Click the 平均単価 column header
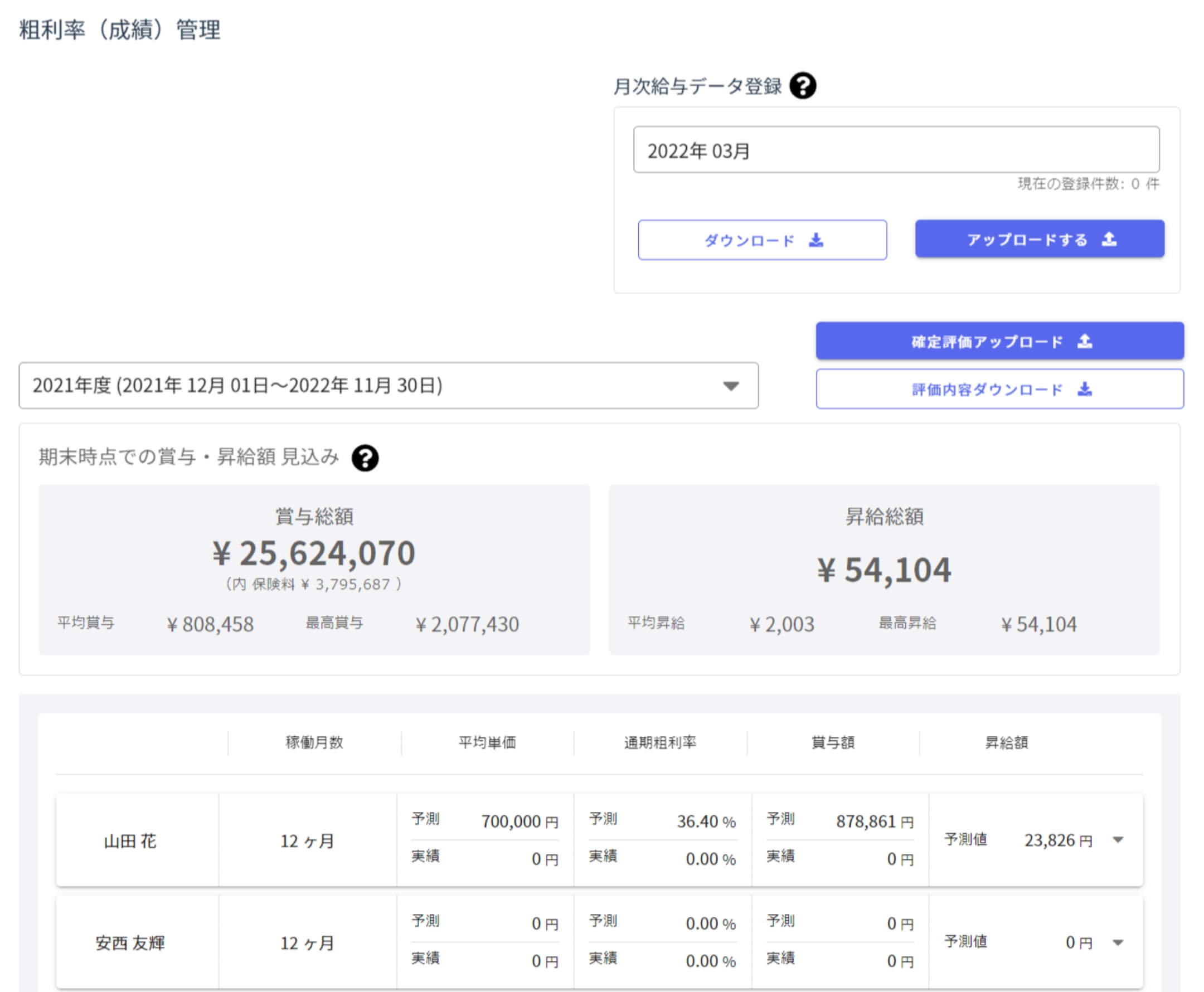The height and width of the screenshot is (992, 1204). 487,742
